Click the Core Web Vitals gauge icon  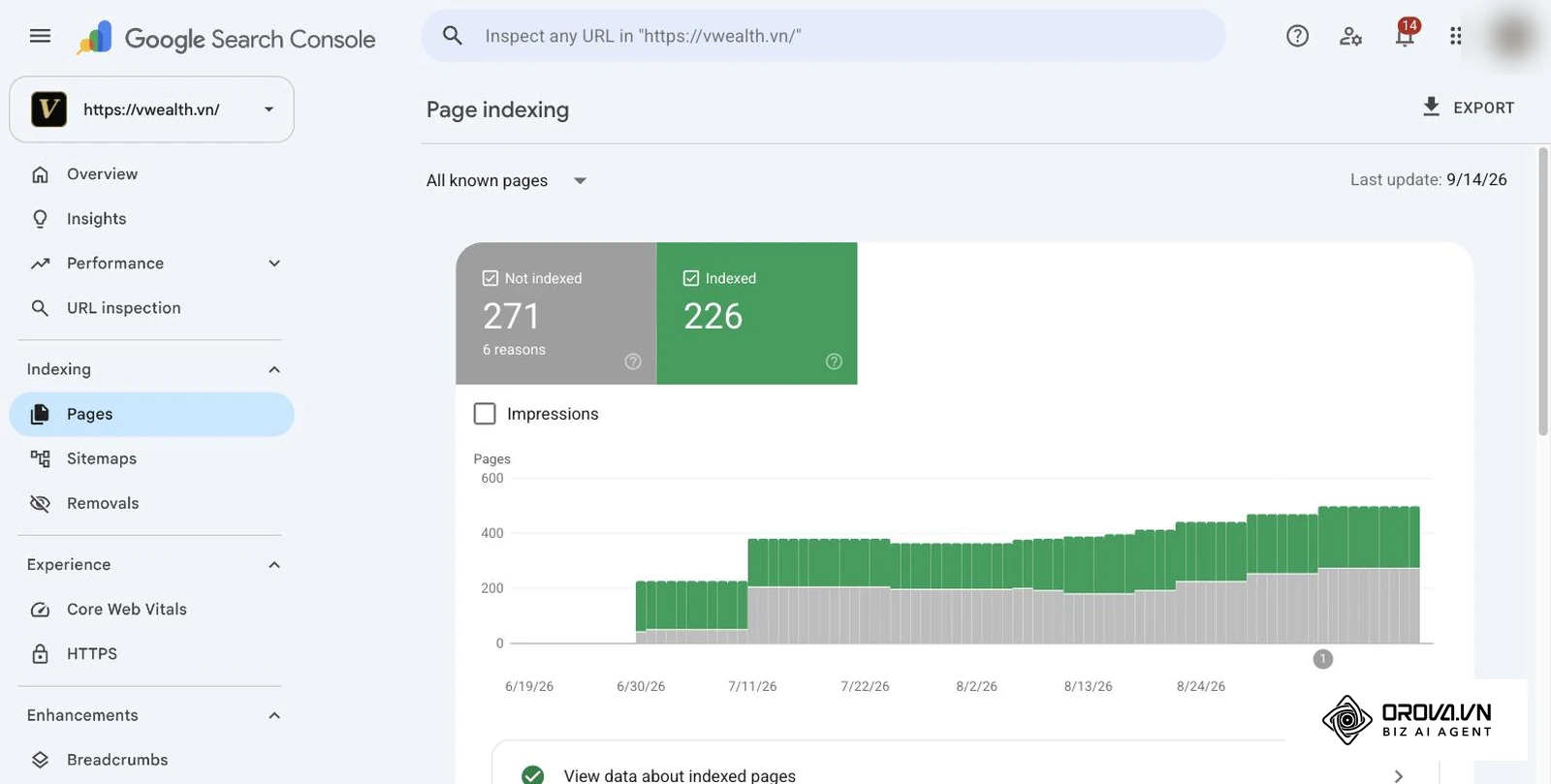click(40, 610)
